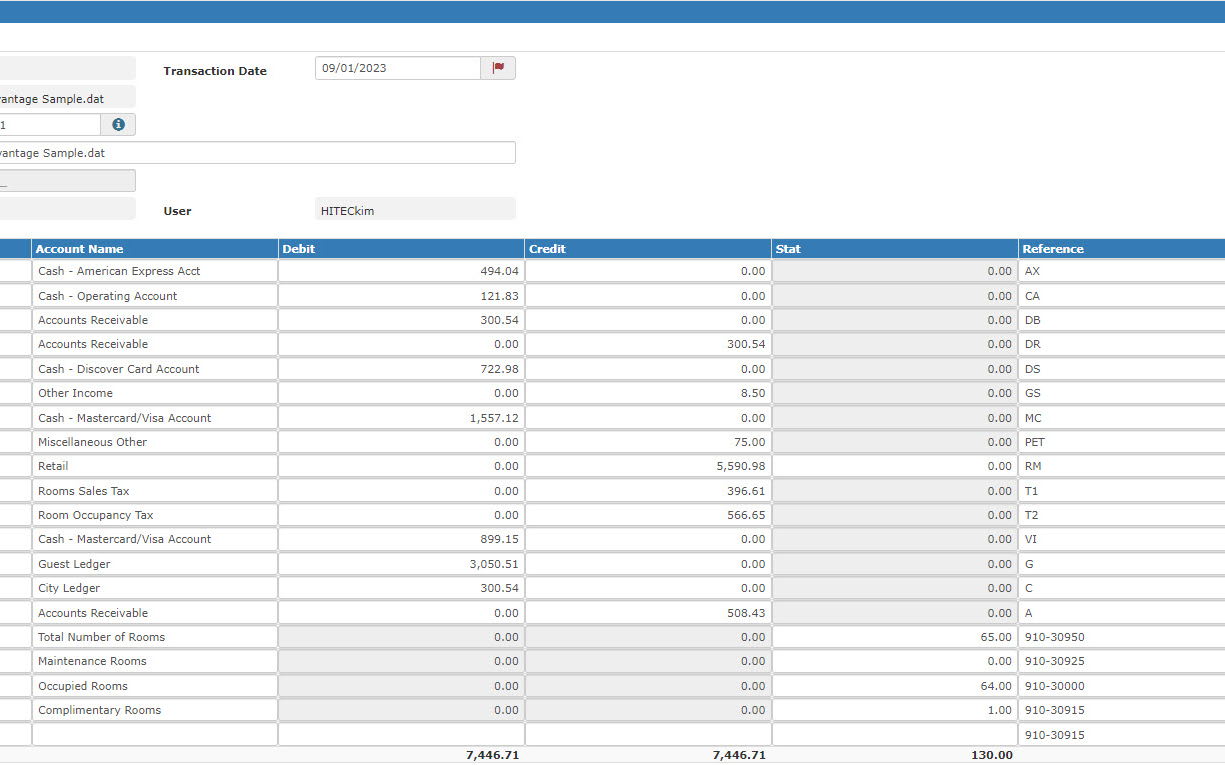The width and height of the screenshot is (1225, 765).
Task: Select Credit cell for Retail row
Action: click(647, 466)
